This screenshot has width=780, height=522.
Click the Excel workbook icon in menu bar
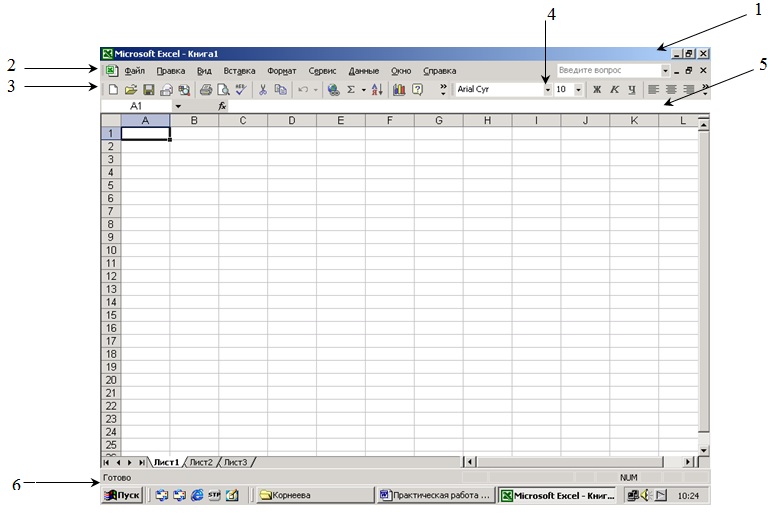112,71
